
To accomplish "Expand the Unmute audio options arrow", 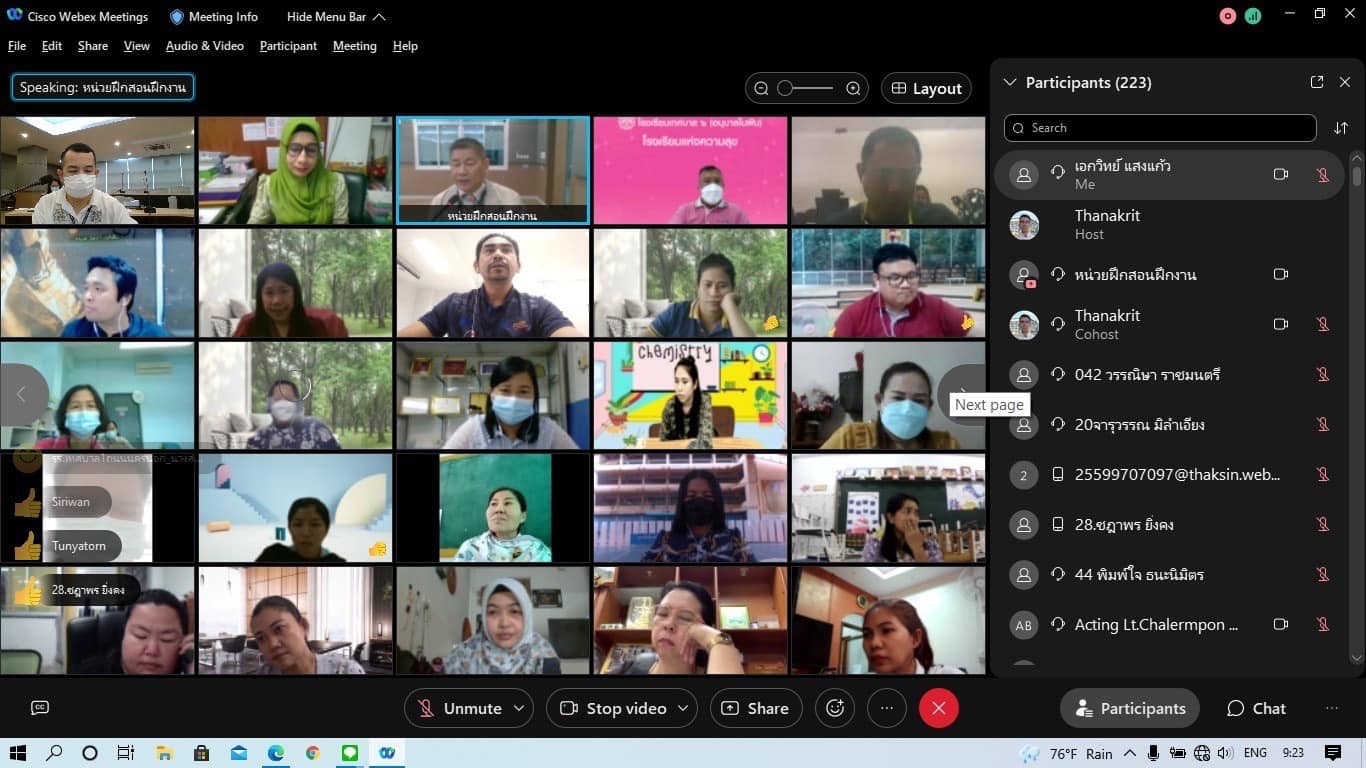I will coord(519,708).
